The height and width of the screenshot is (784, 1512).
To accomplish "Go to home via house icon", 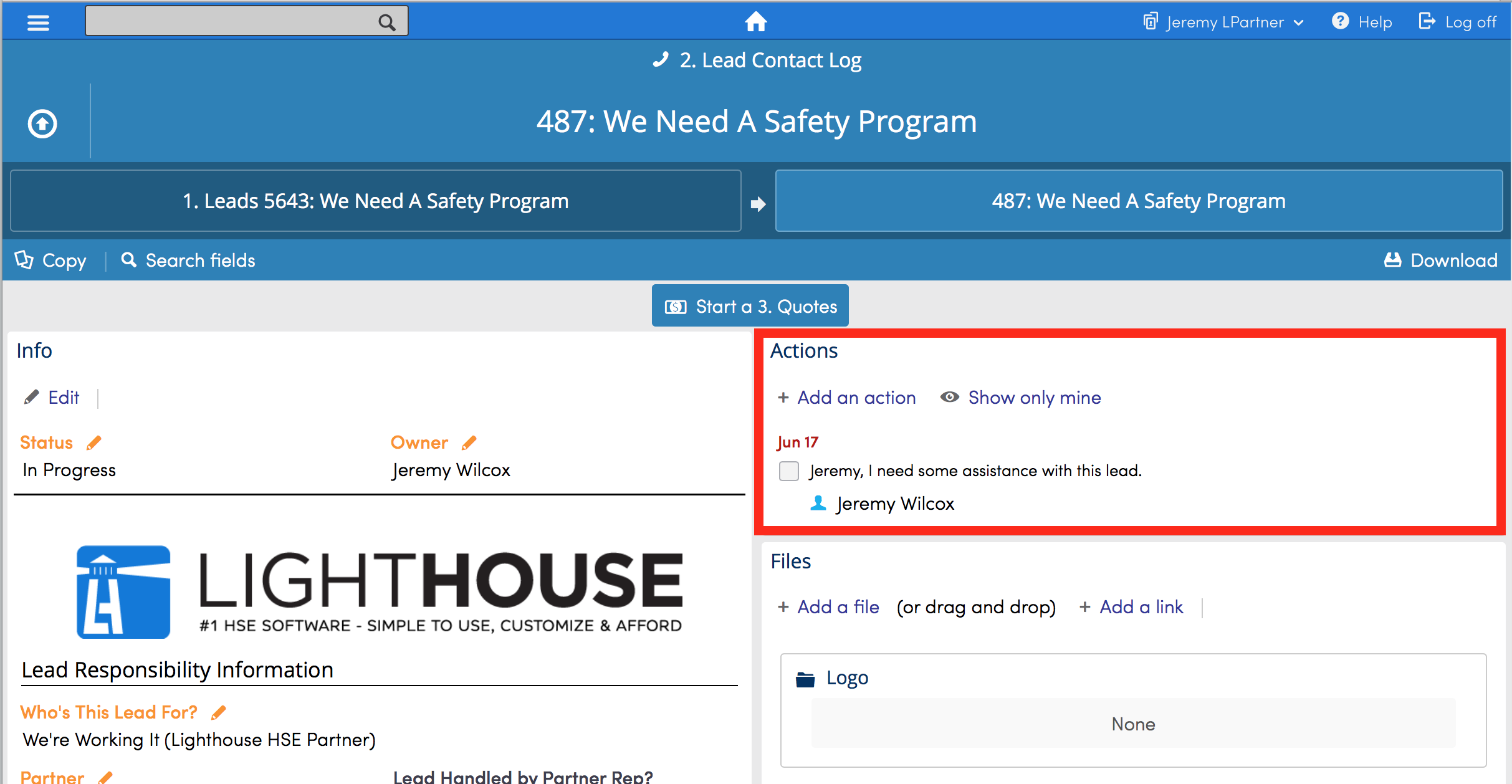I will tap(755, 22).
